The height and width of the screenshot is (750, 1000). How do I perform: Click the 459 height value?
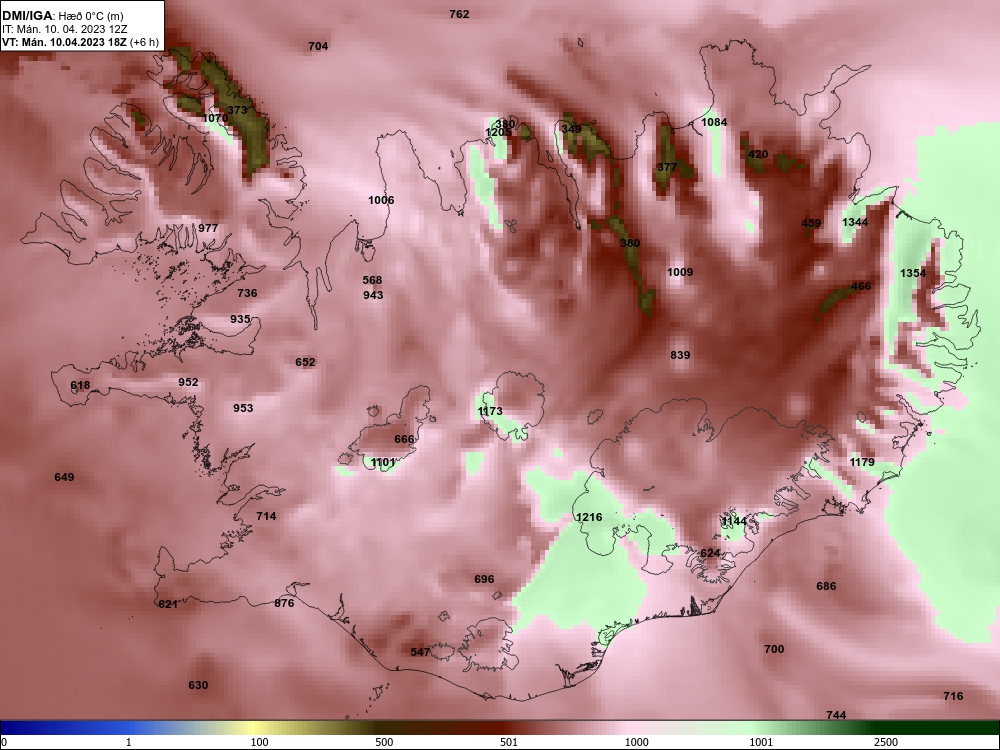811,223
